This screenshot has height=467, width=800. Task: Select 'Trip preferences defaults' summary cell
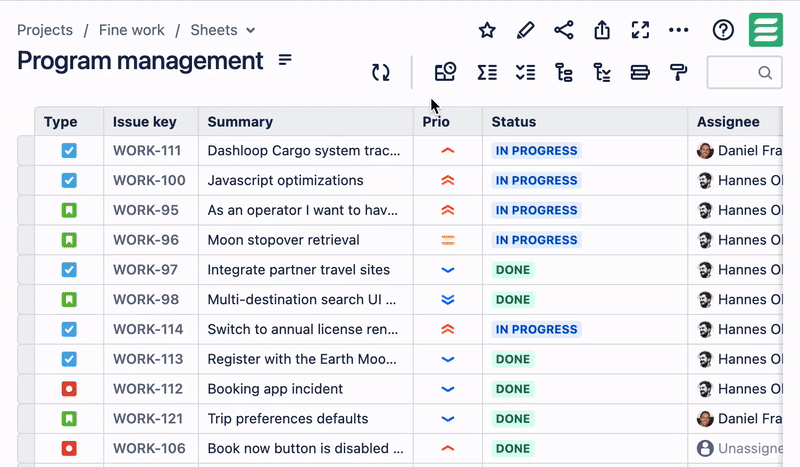306,419
